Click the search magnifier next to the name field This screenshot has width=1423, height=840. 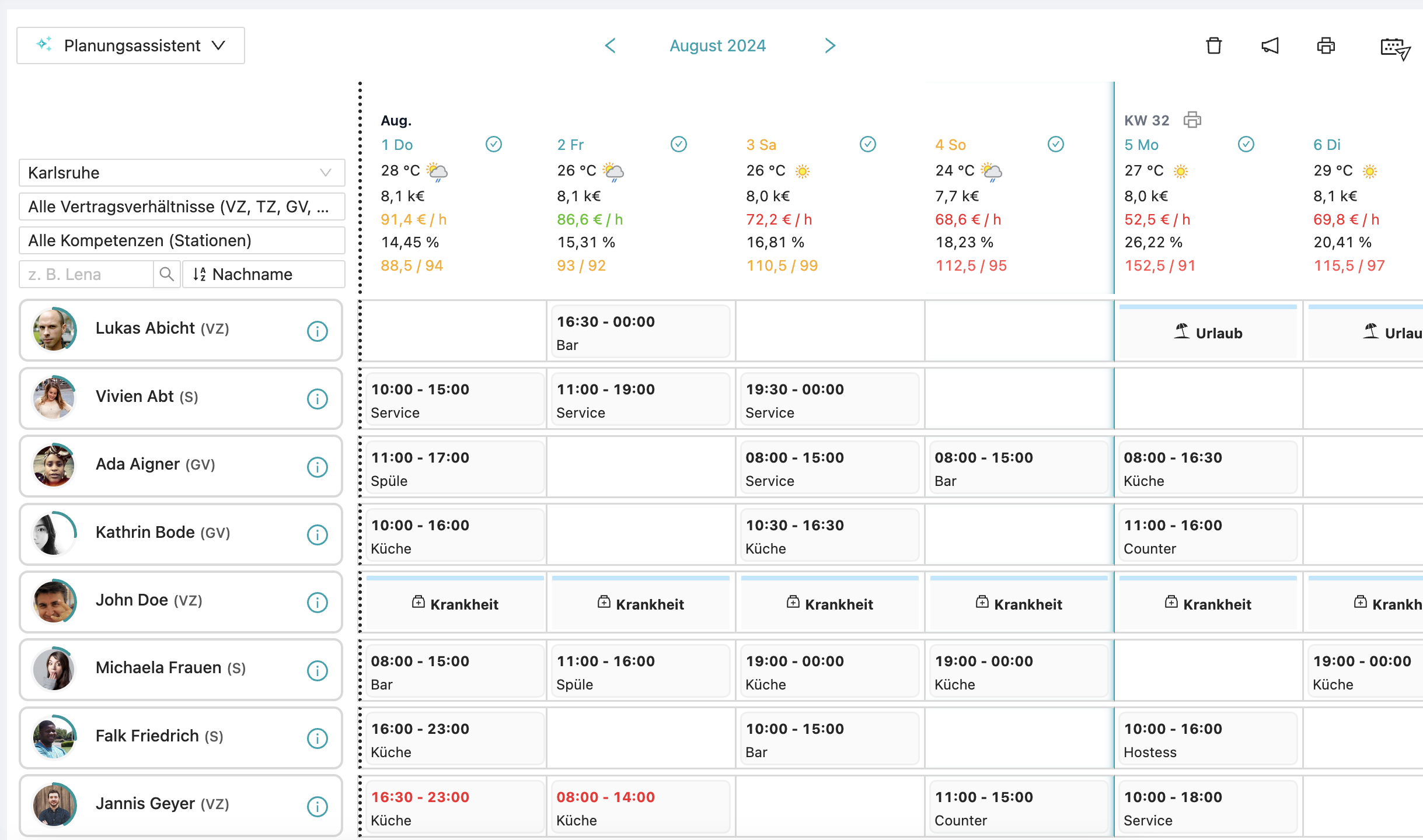pyautogui.click(x=166, y=274)
